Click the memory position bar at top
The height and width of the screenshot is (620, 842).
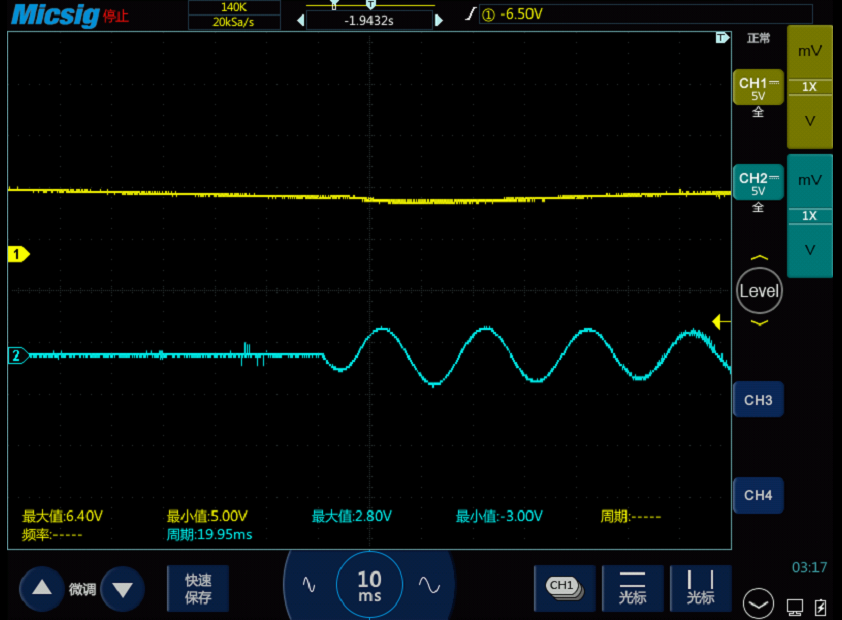tap(369, 5)
